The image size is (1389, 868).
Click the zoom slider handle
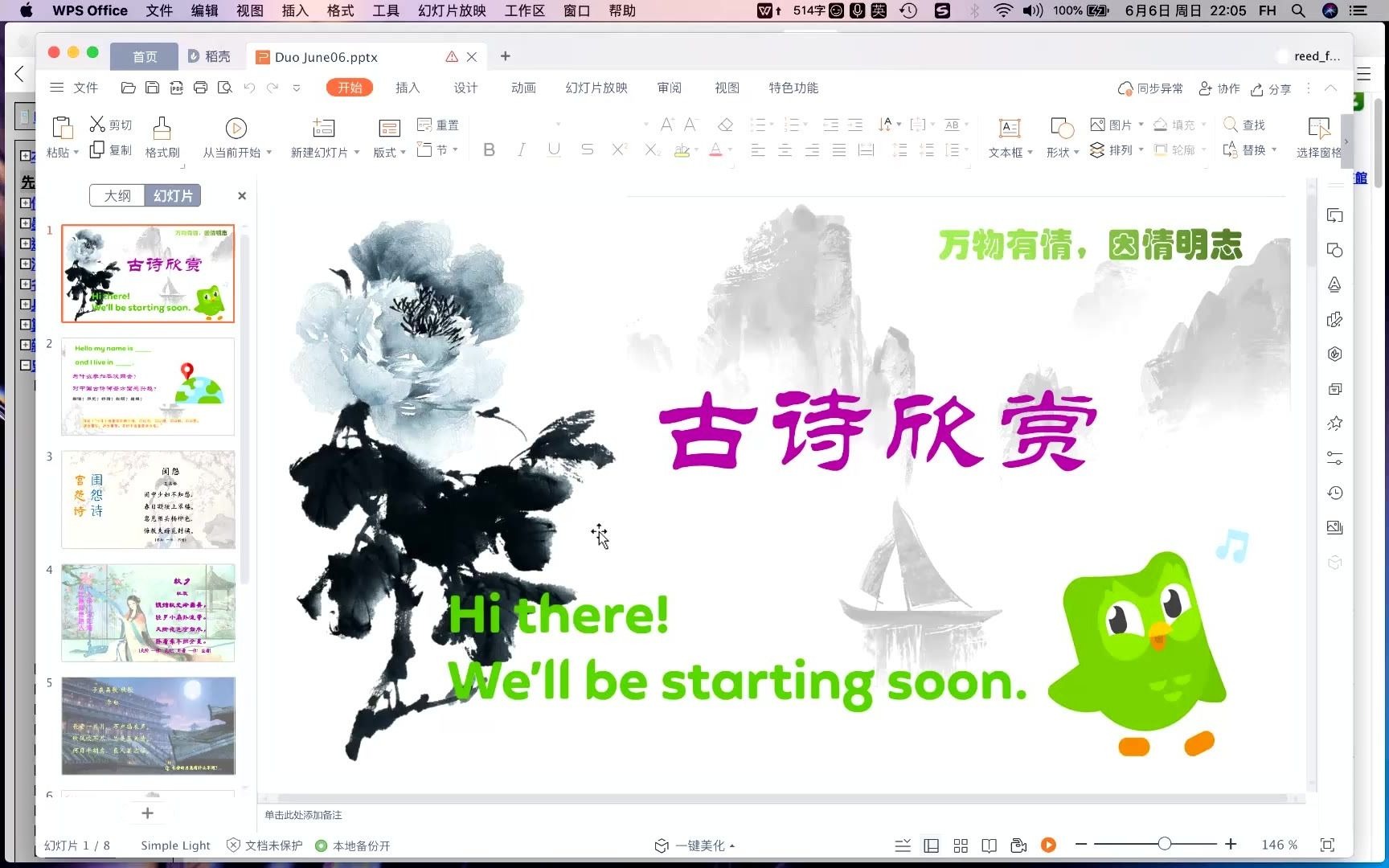click(x=1164, y=844)
